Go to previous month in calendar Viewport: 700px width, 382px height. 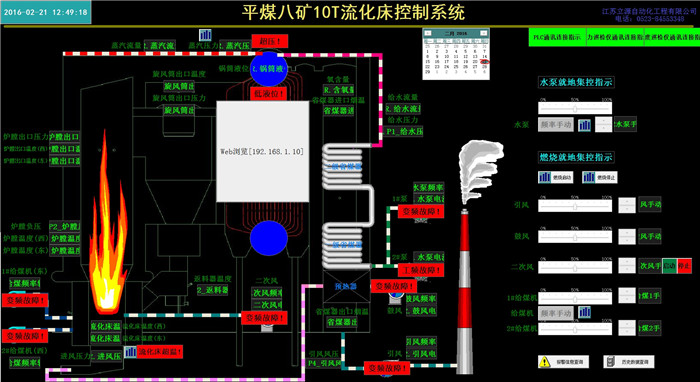pyautogui.click(x=427, y=33)
